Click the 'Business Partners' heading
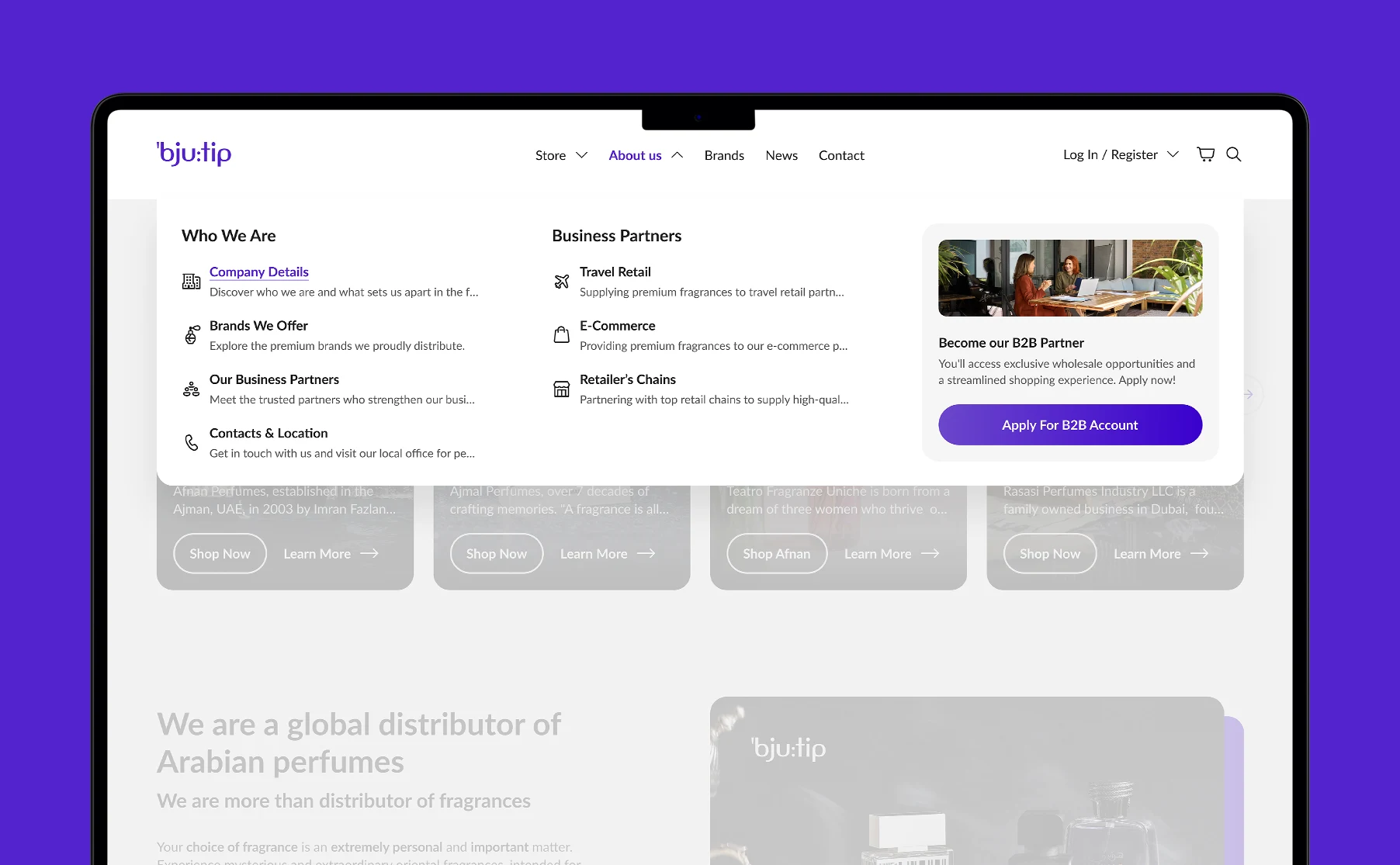The image size is (1400, 865). [x=617, y=235]
